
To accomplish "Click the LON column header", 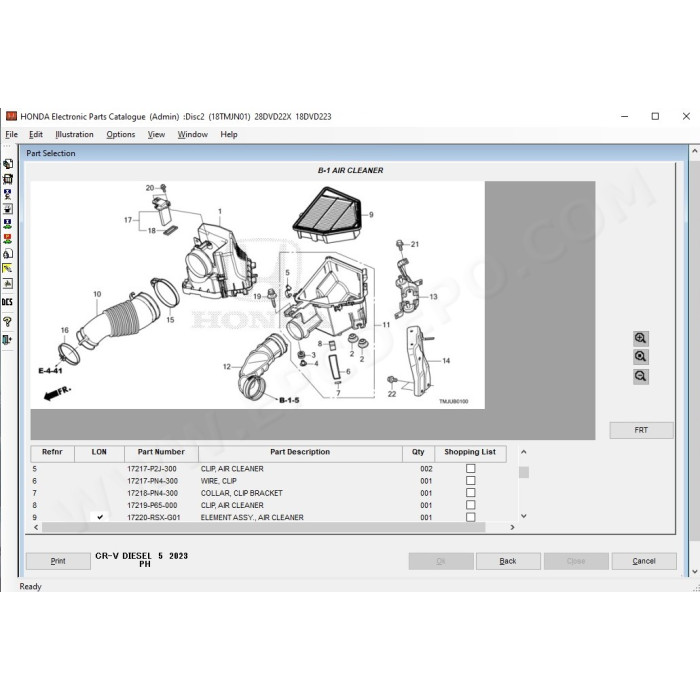I will pyautogui.click(x=99, y=453).
